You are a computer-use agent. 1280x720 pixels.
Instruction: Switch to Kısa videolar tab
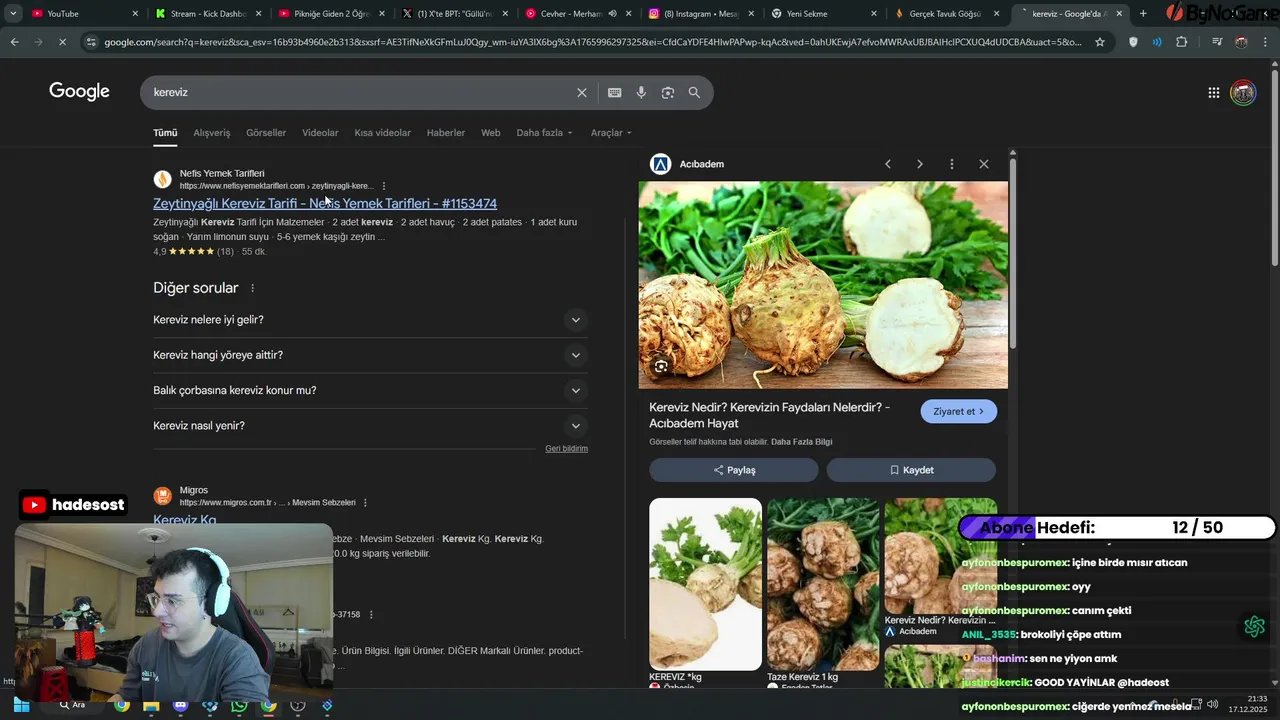[x=382, y=133]
